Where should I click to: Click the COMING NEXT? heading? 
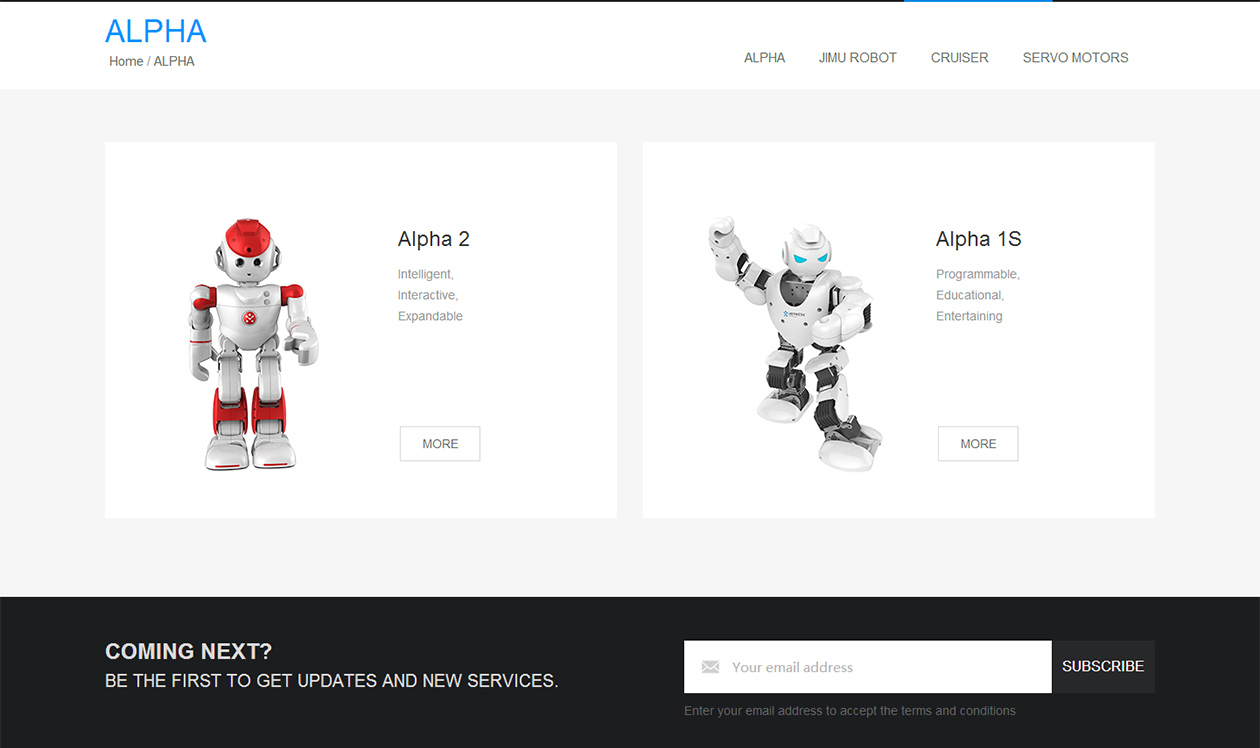188,652
